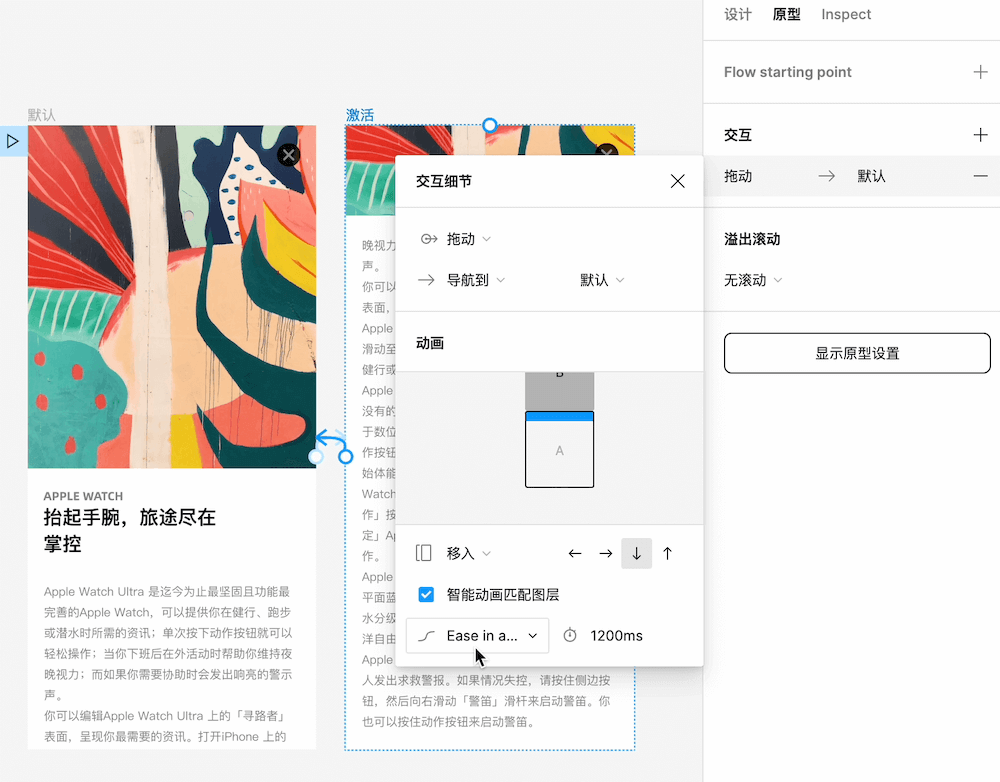1000x782 pixels.
Task: Select the leftward animation direction arrow
Action: pyautogui.click(x=575, y=553)
